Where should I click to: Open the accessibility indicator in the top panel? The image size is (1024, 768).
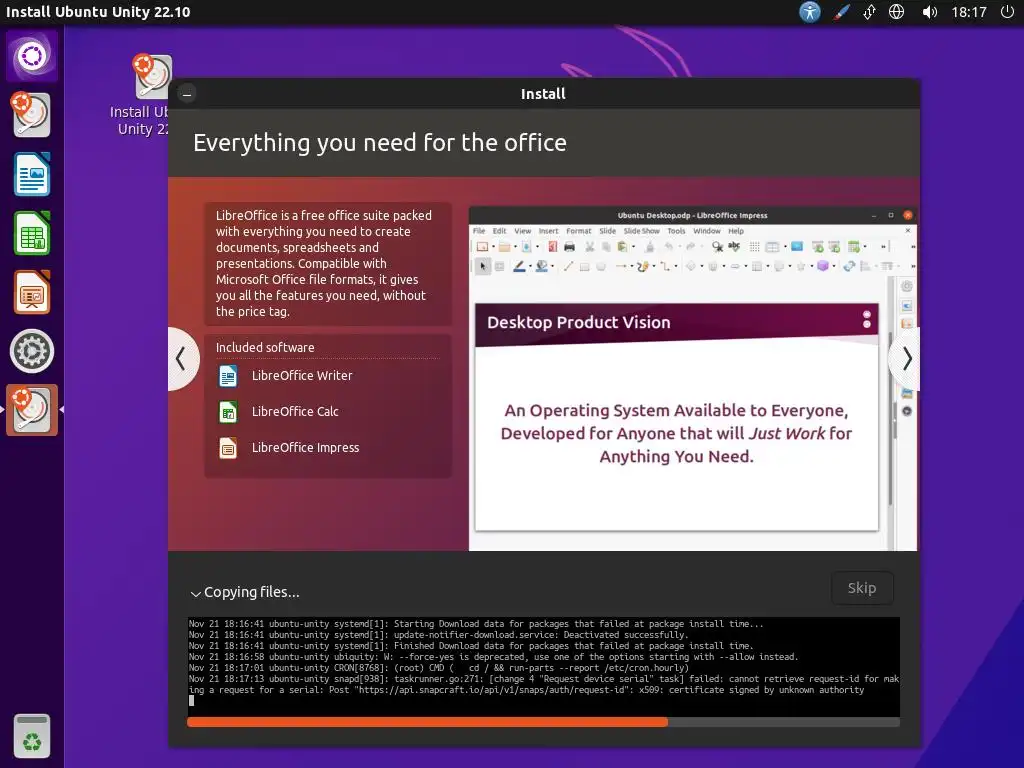(x=809, y=12)
